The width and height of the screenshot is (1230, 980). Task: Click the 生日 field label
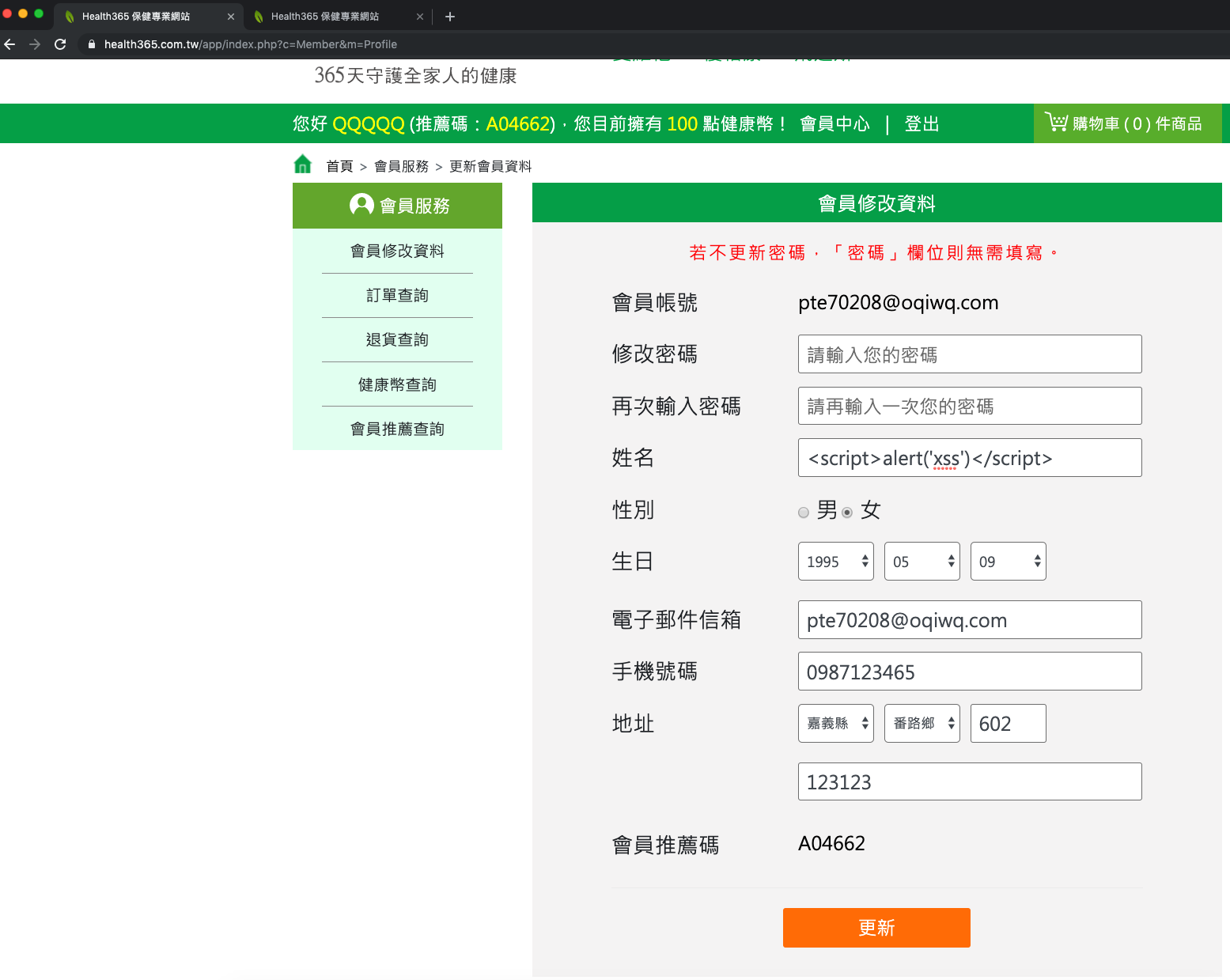(x=633, y=562)
